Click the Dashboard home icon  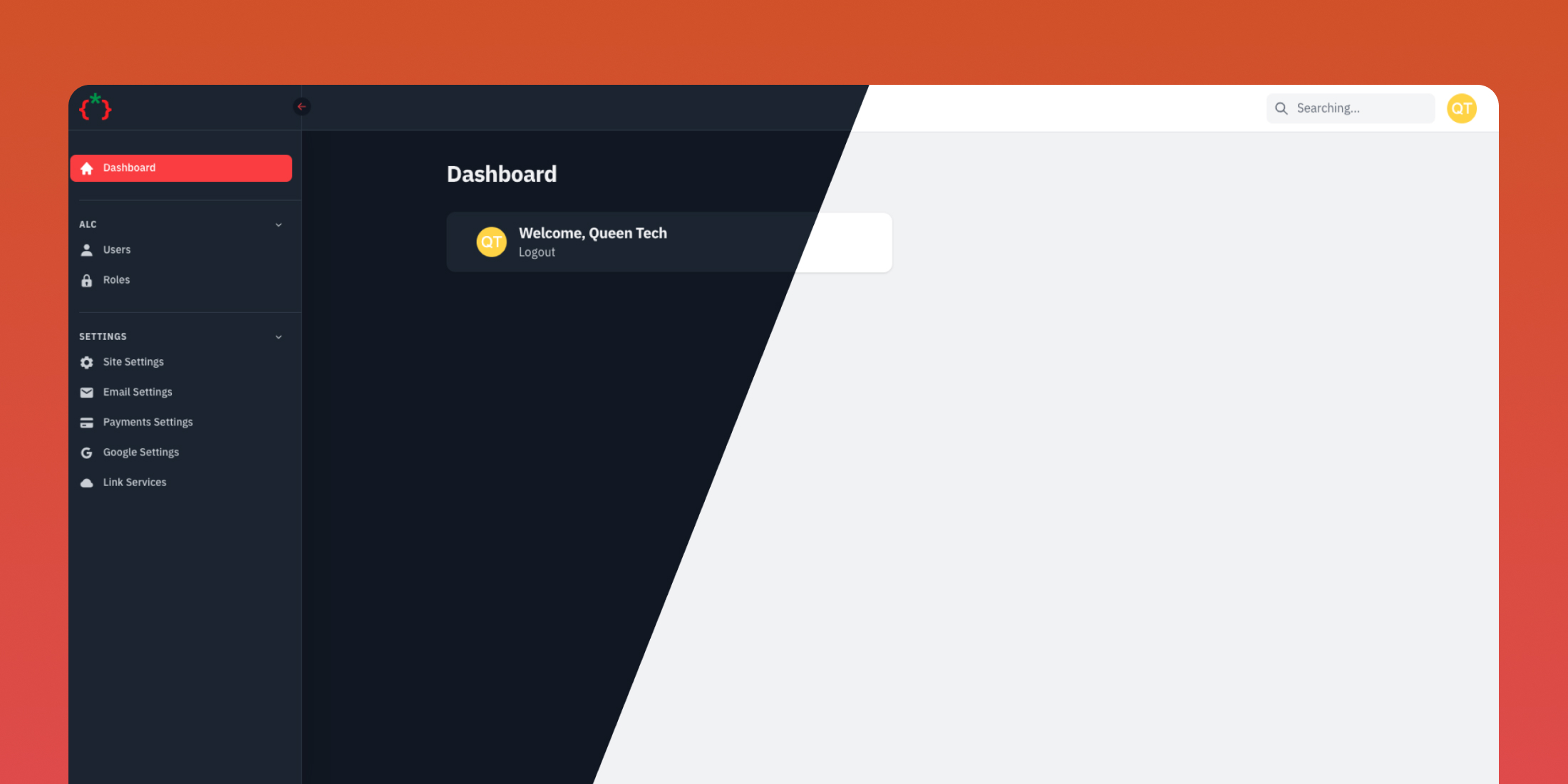click(x=87, y=168)
